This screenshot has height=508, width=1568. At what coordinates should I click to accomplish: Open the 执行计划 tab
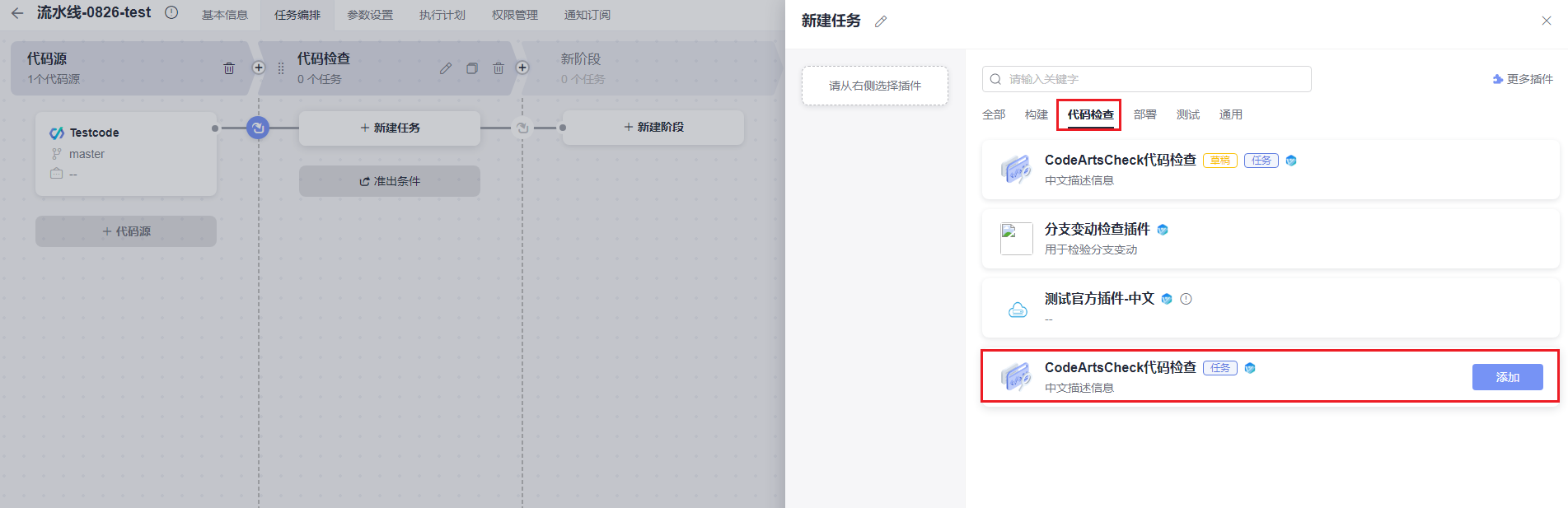[442, 15]
